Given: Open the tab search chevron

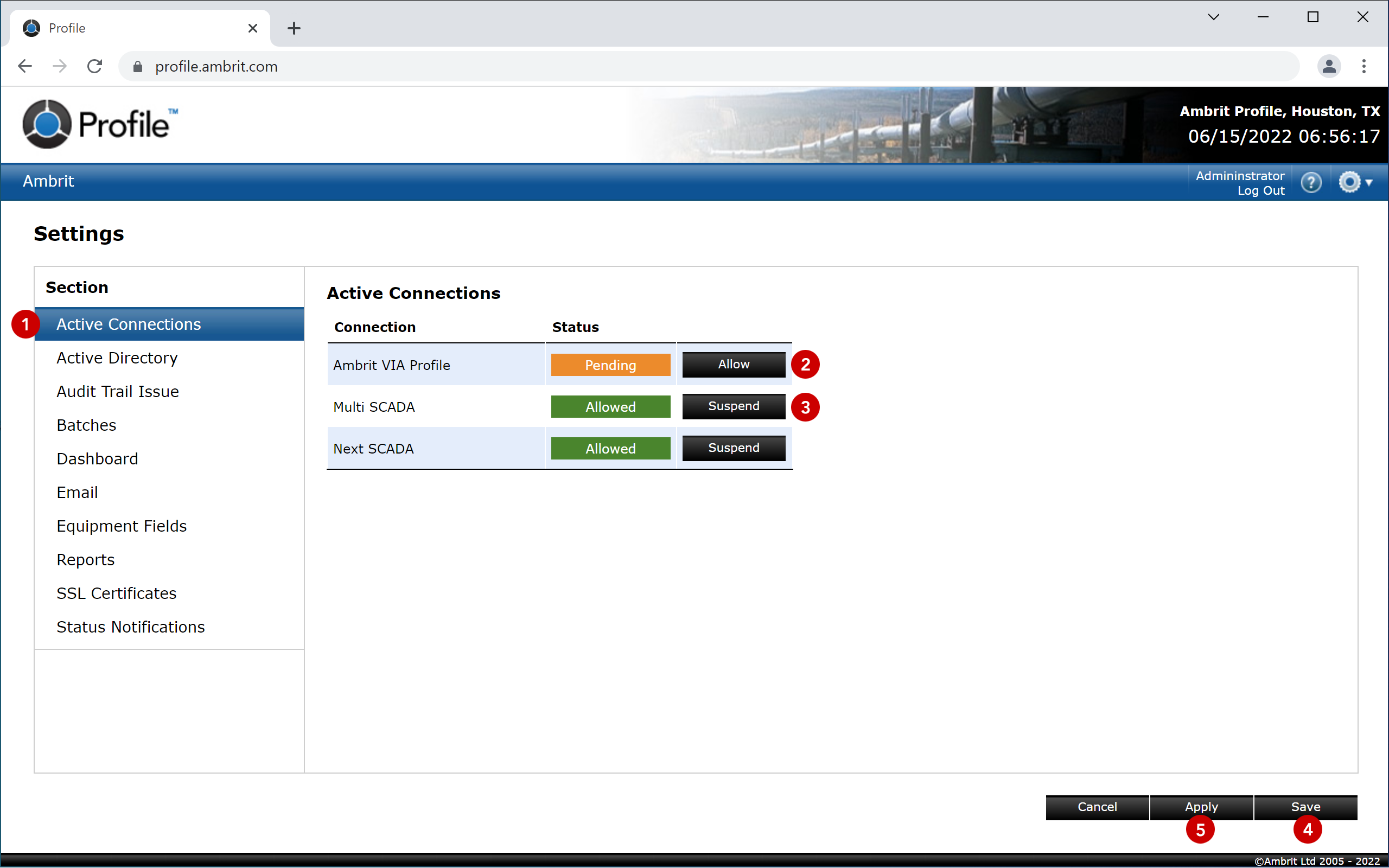Looking at the screenshot, I should (x=1213, y=17).
